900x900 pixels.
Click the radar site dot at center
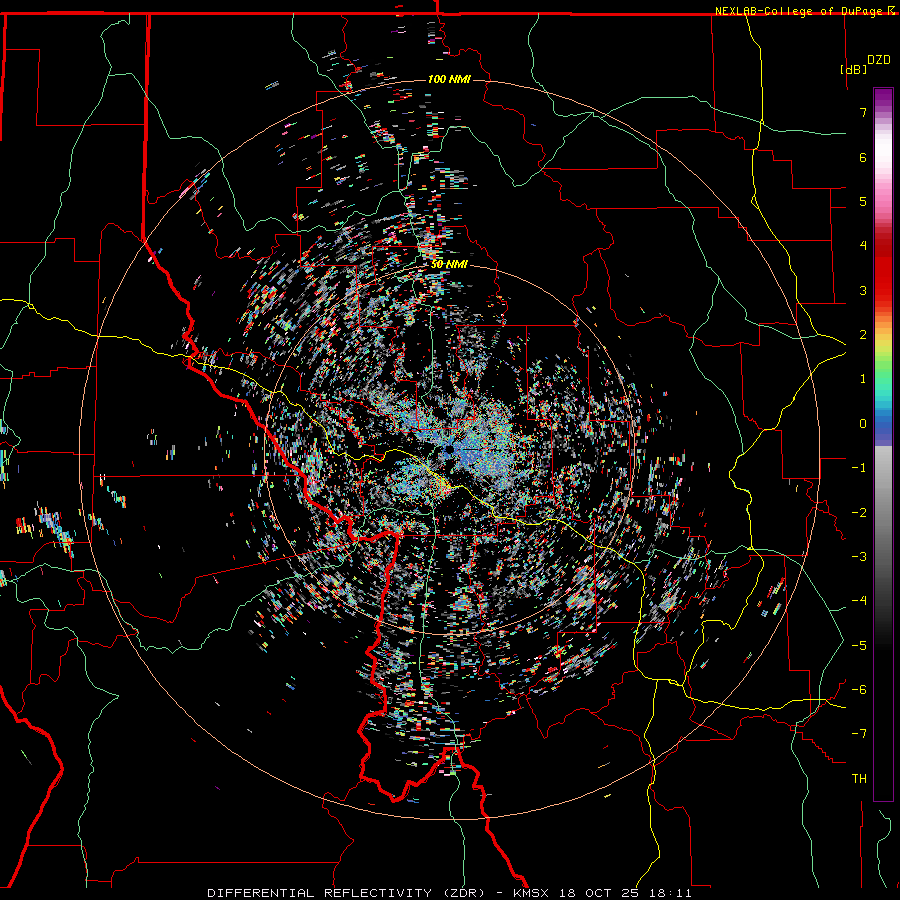tap(449, 449)
